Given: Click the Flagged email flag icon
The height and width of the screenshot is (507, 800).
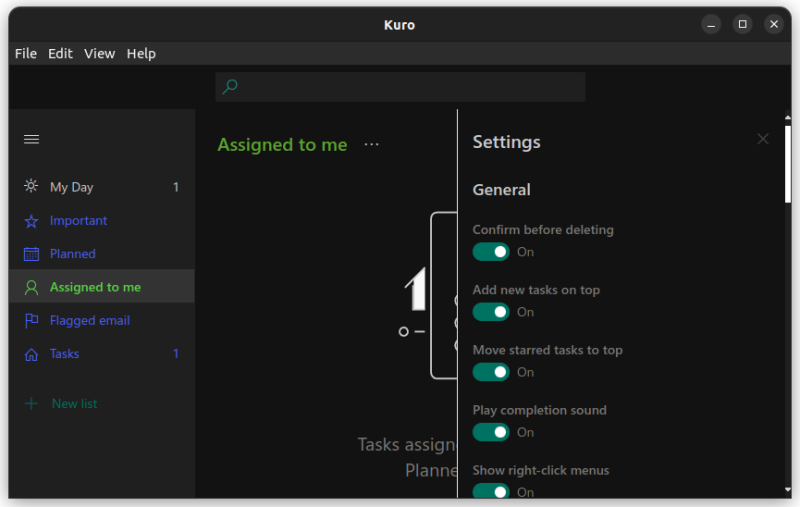Looking at the screenshot, I should pyautogui.click(x=31, y=321).
